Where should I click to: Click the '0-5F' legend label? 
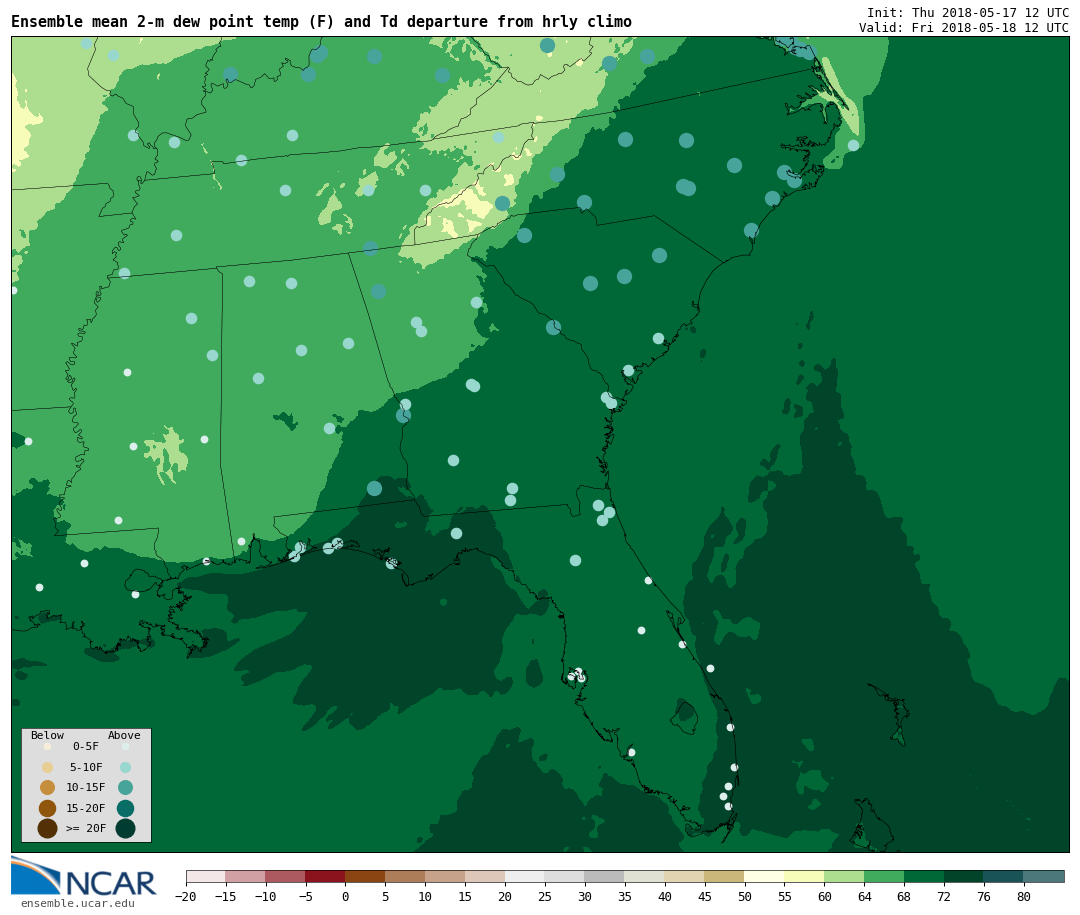(x=86, y=746)
